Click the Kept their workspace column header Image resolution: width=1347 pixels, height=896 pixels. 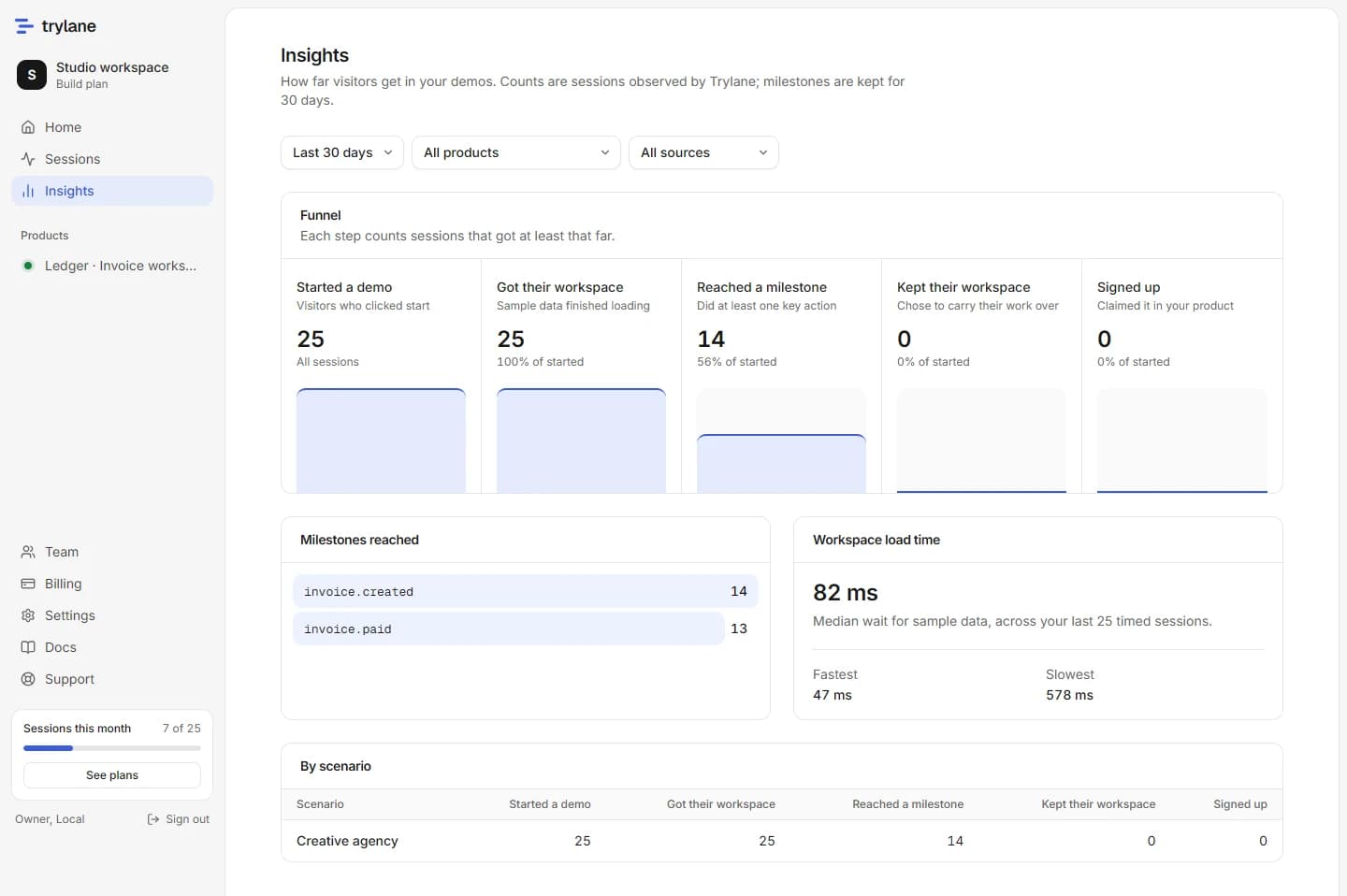pos(1098,804)
